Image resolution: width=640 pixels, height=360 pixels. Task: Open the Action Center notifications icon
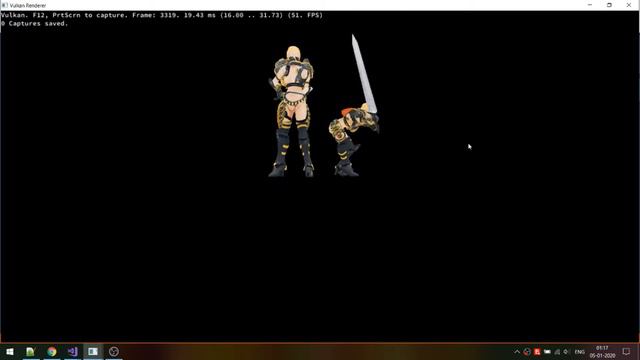coord(626,352)
